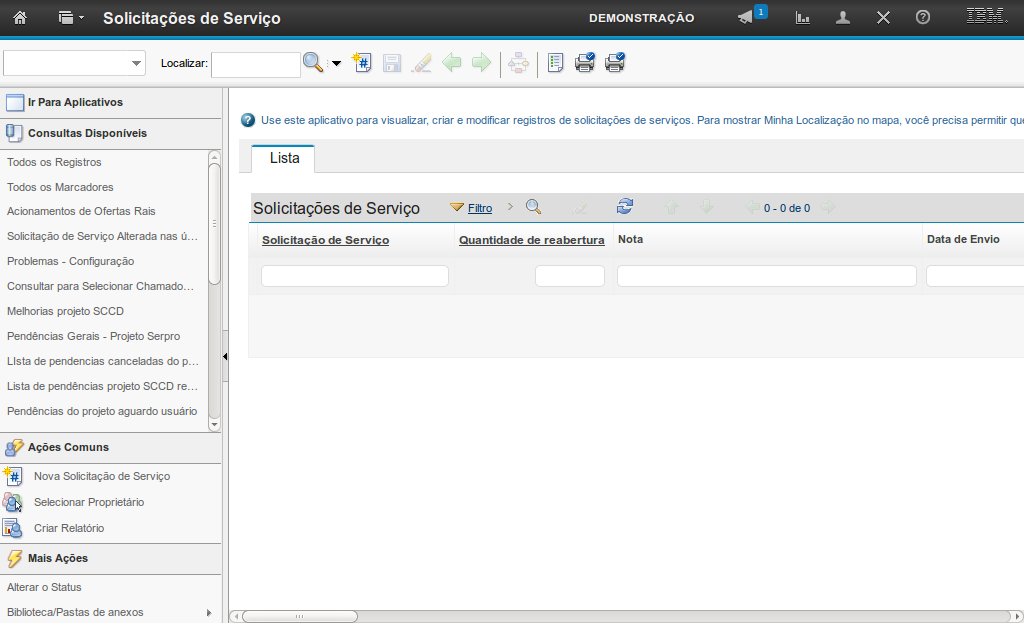Open the bulletin board megaphone notifications
1024x624 pixels.
click(746, 18)
